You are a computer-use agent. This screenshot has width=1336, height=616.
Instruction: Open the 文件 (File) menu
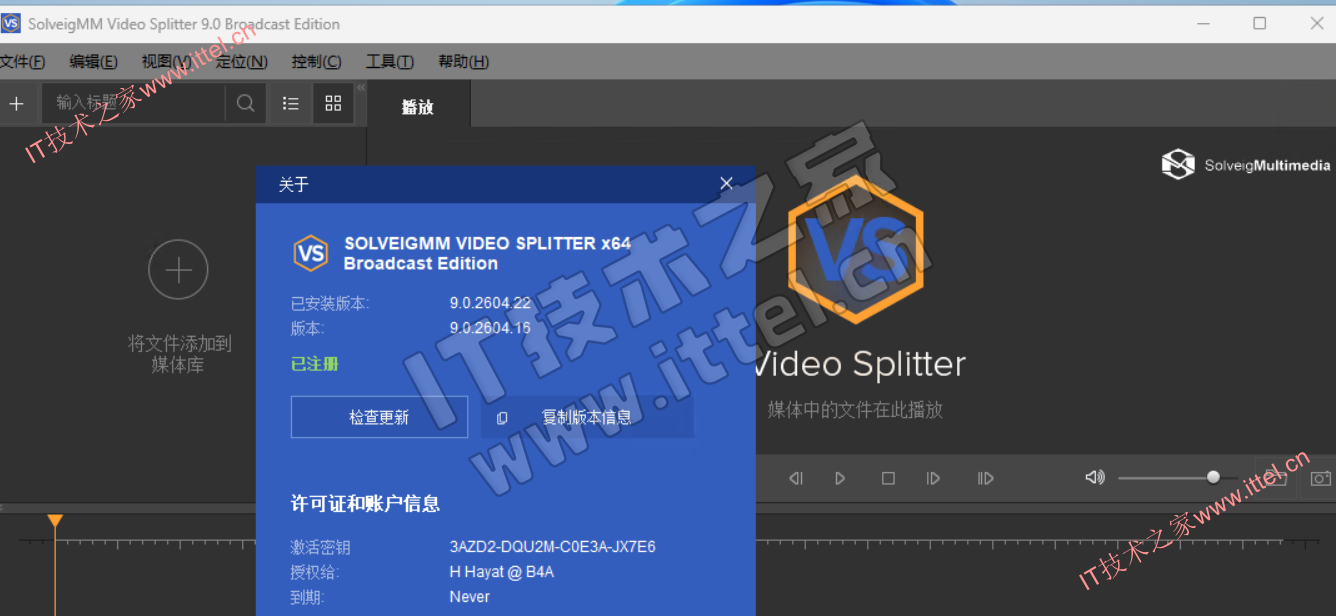(22, 62)
